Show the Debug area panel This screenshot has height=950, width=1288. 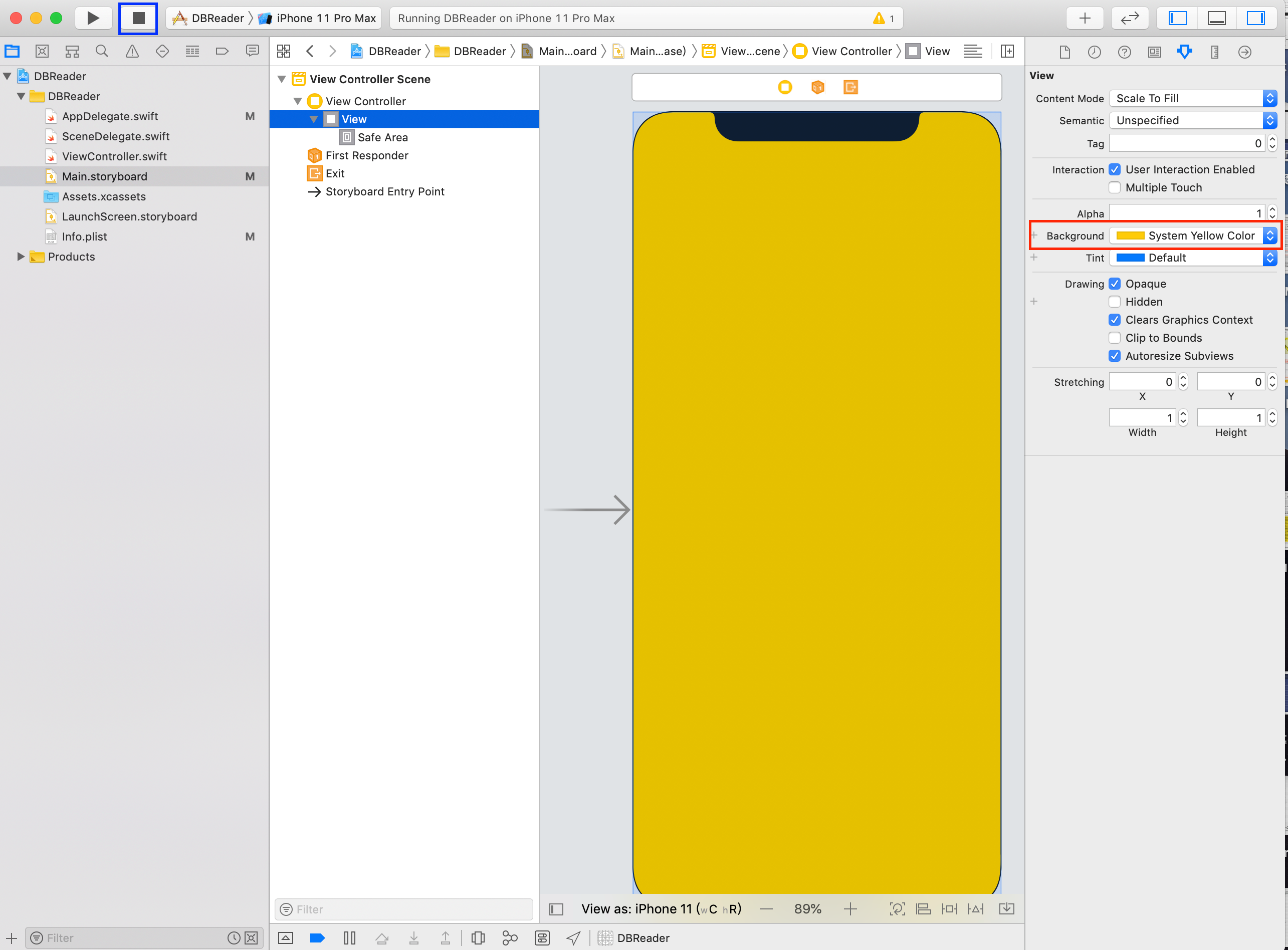(x=1216, y=18)
